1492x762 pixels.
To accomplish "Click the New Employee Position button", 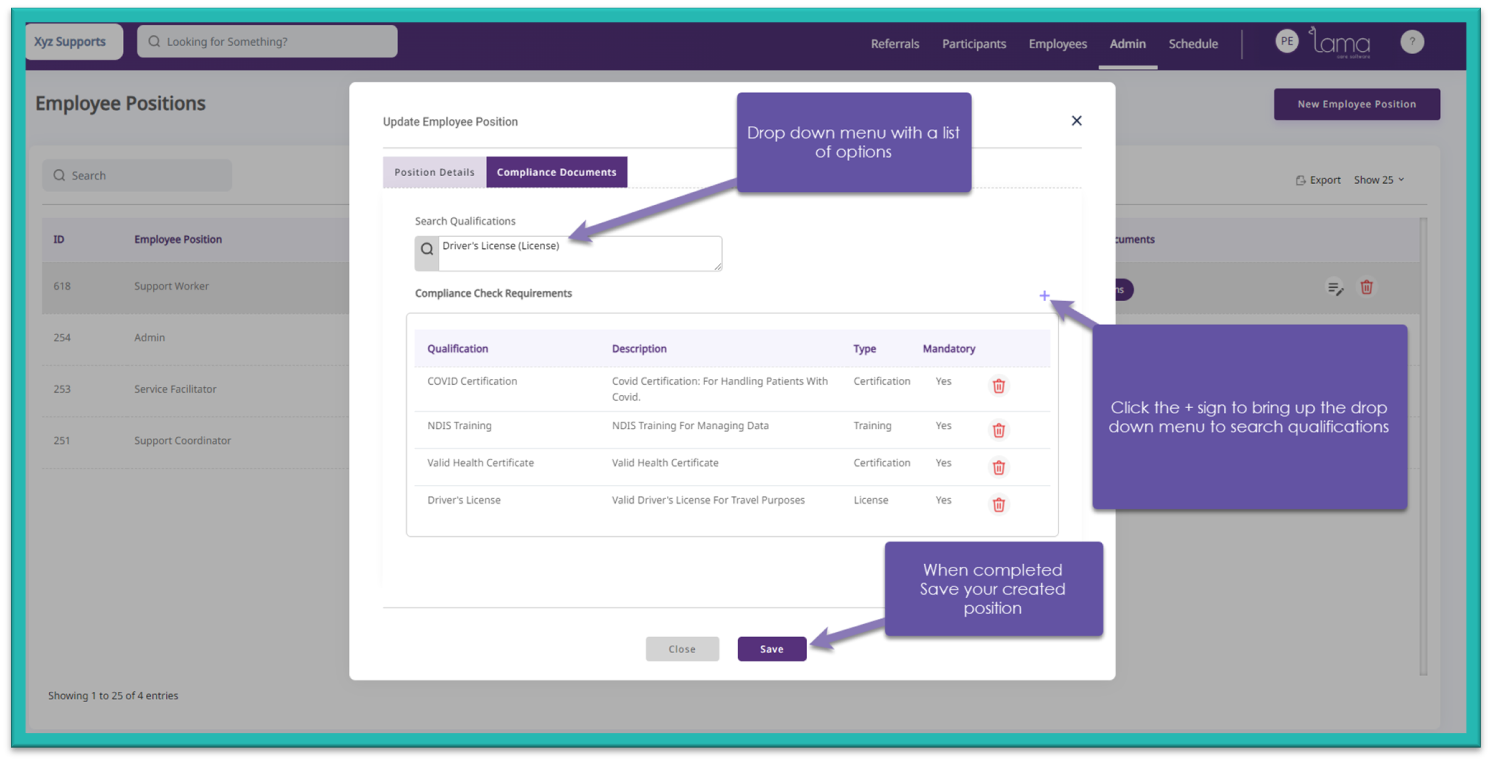I will (1356, 104).
